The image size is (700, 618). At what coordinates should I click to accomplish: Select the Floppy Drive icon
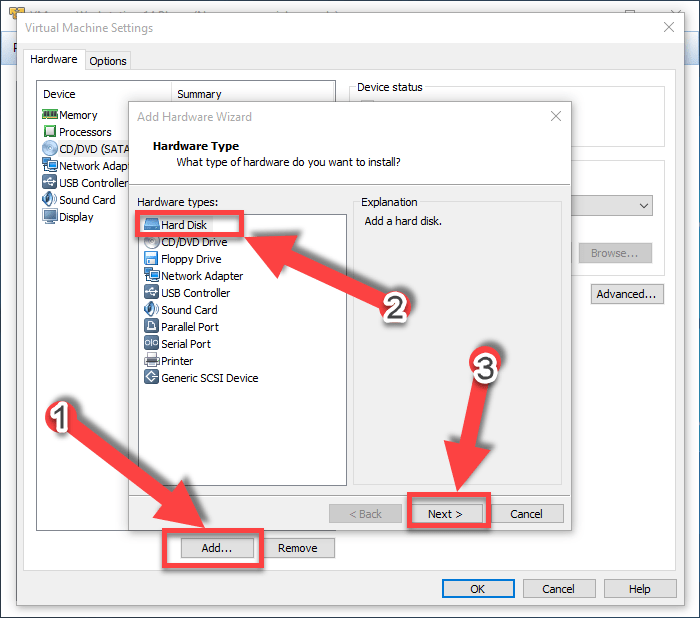coord(151,259)
